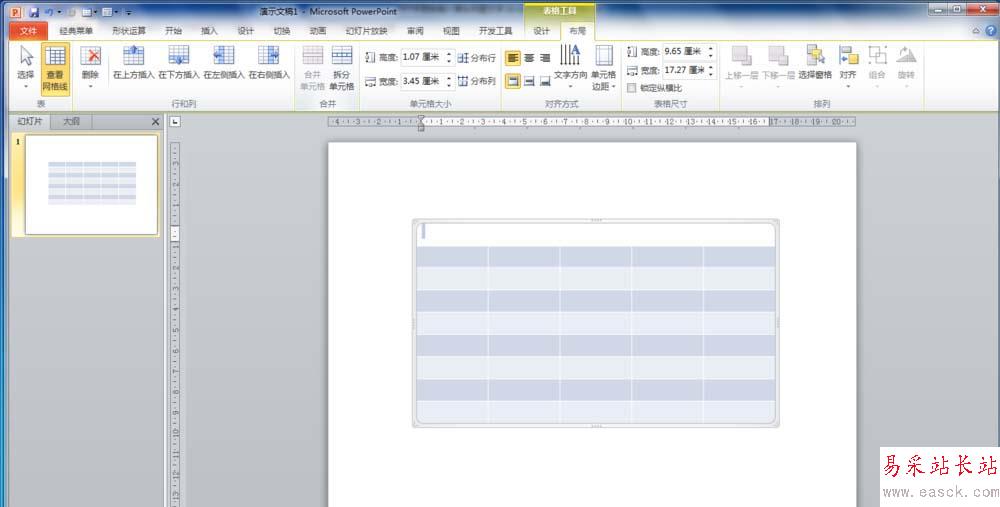Open the 选择 (Select) table dropdown
Viewport: 1000px width, 507px height.
26,67
